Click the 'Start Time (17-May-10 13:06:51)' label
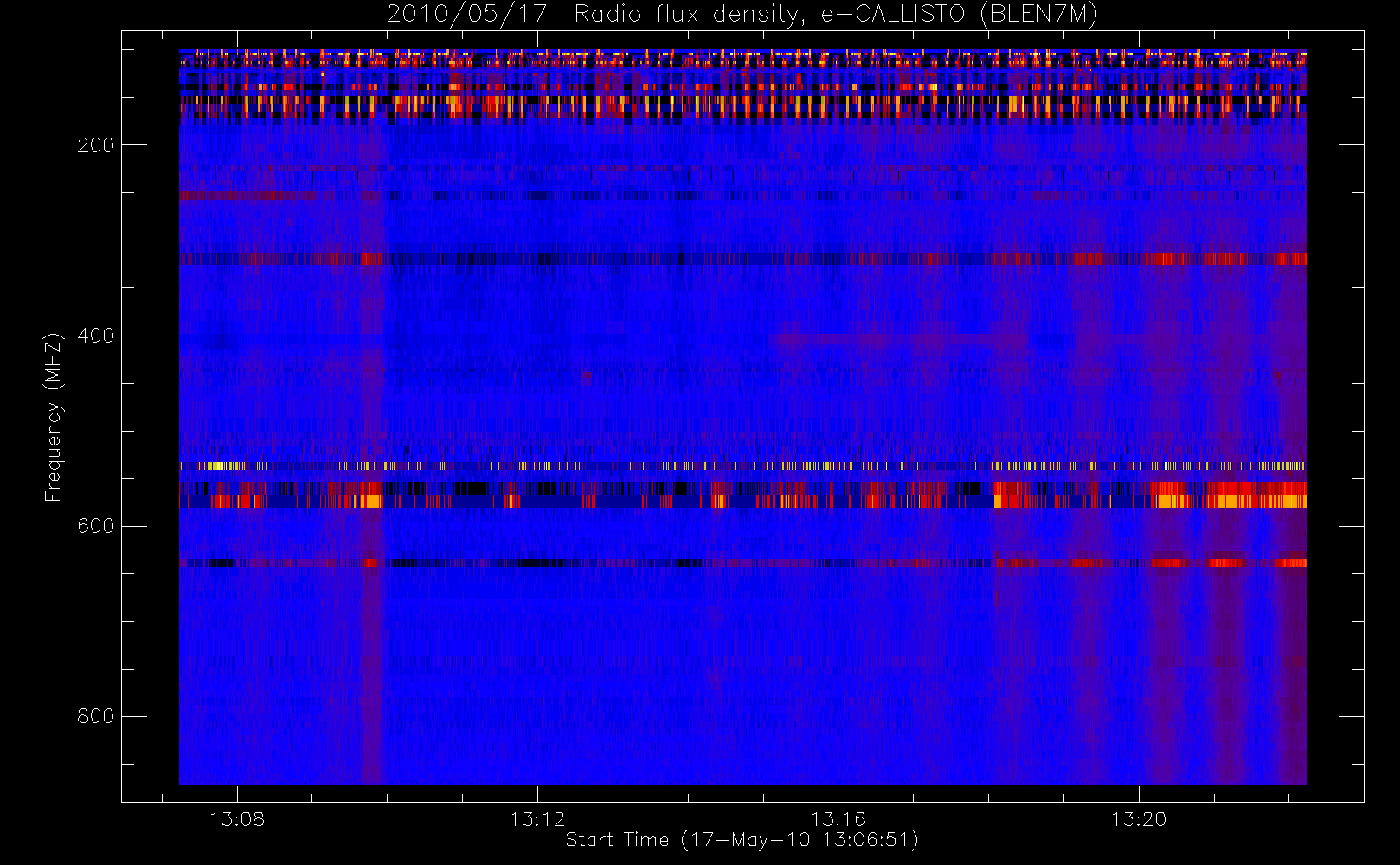Image resolution: width=1400 pixels, height=865 pixels. [742, 840]
